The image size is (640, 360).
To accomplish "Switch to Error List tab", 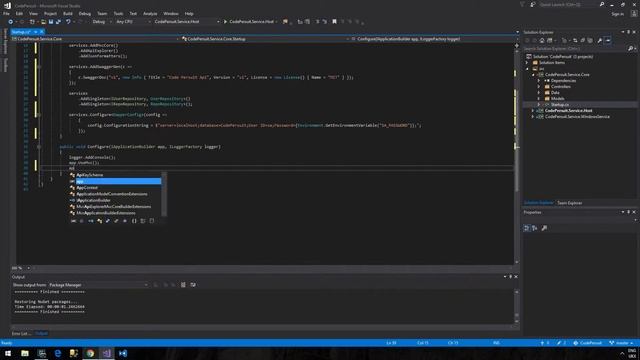I will click(21, 333).
